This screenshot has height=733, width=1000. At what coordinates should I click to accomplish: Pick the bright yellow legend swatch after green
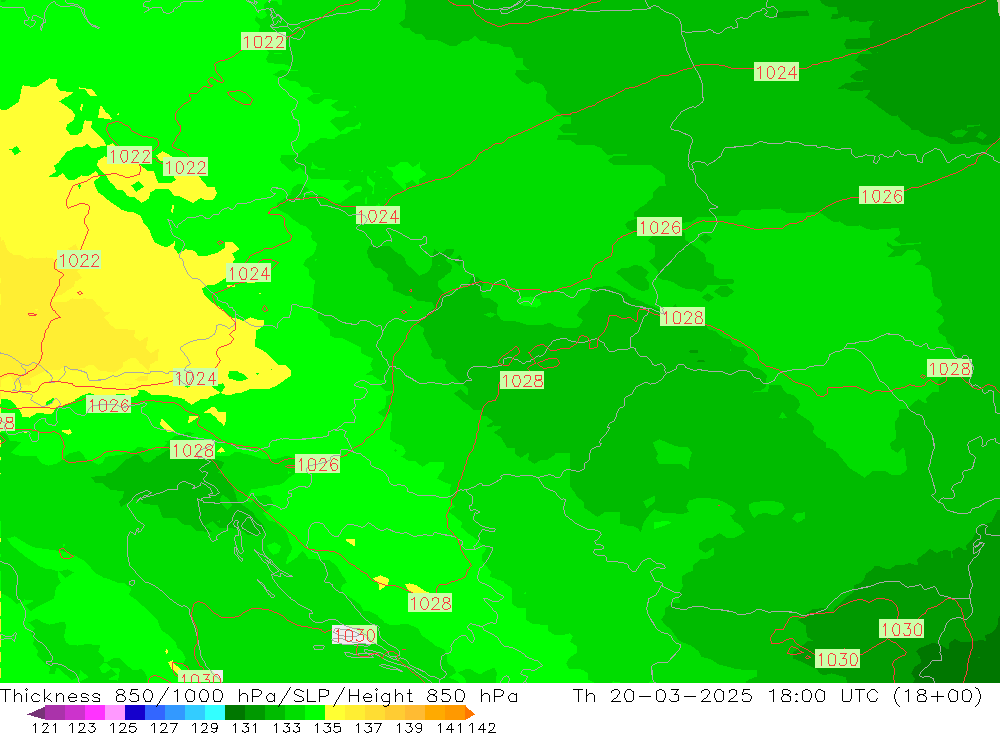click(x=335, y=712)
